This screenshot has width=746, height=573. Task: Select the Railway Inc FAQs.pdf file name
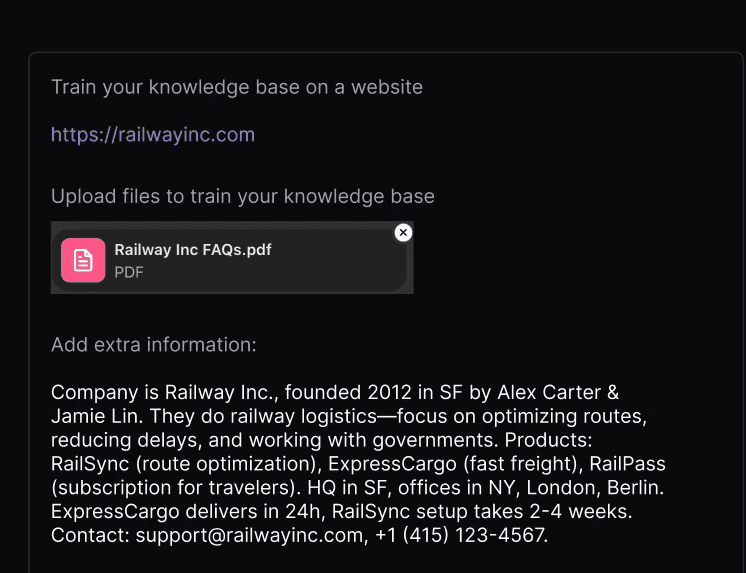[193, 249]
